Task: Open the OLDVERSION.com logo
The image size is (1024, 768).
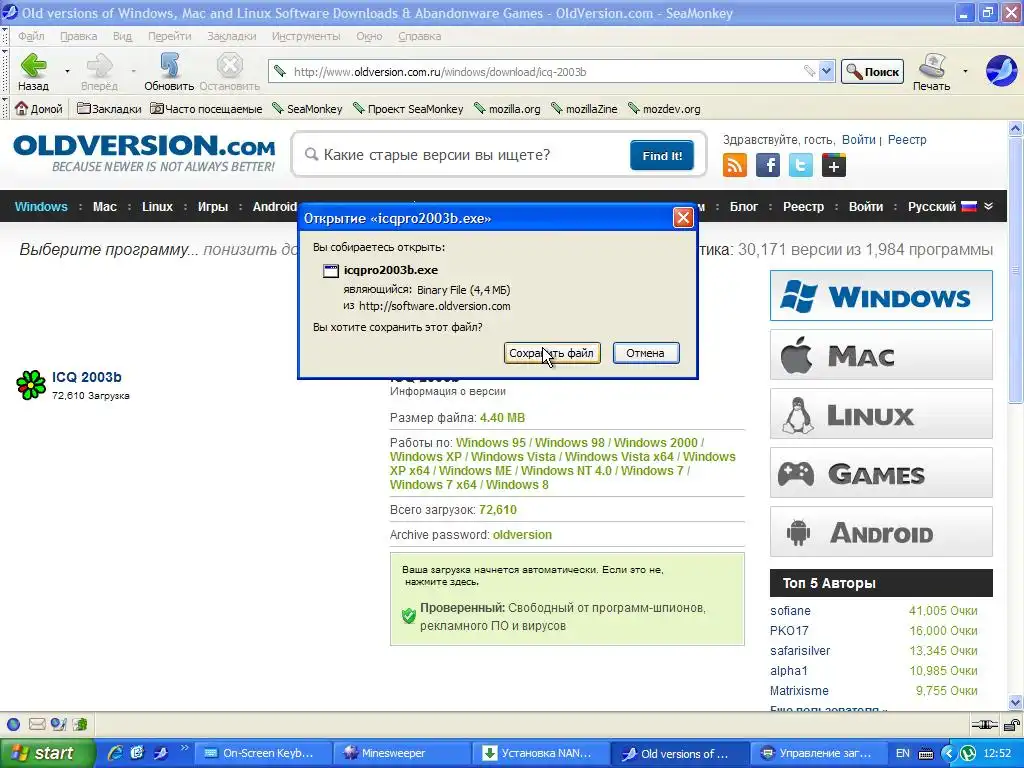Action: [x=144, y=154]
